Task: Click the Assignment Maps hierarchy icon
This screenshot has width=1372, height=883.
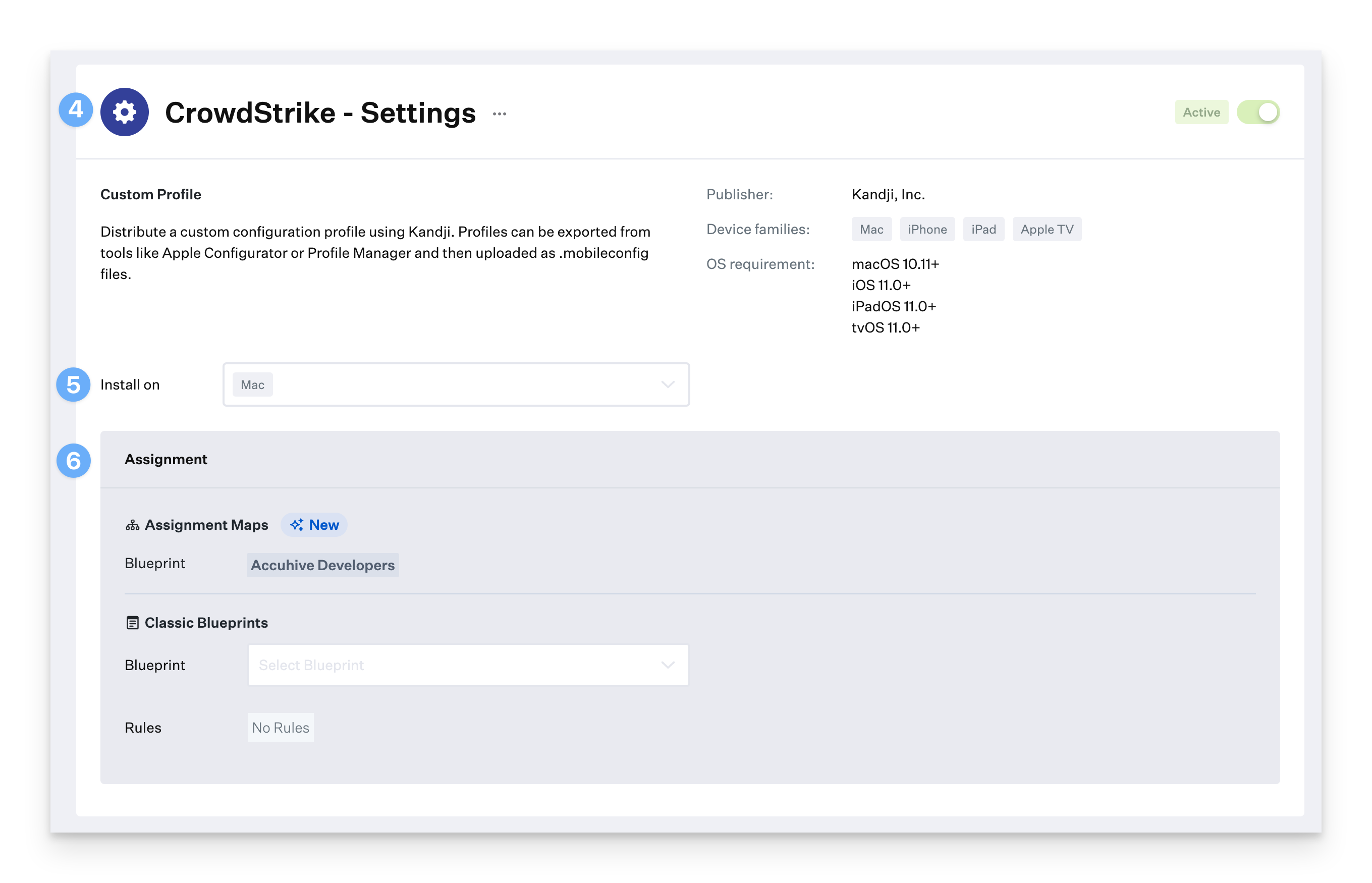Action: coord(132,525)
